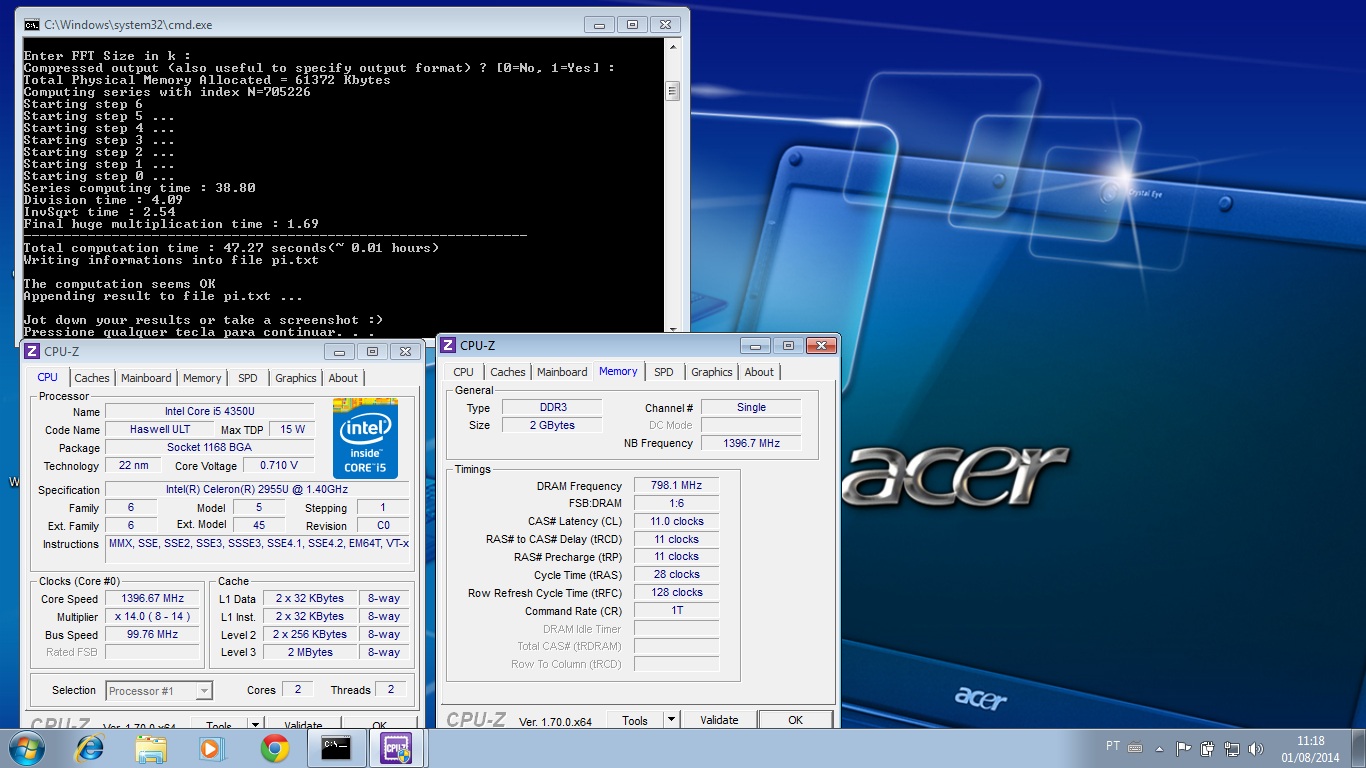Open the network tray icon
Viewport: 1366px width, 768px height.
(x=1232, y=748)
